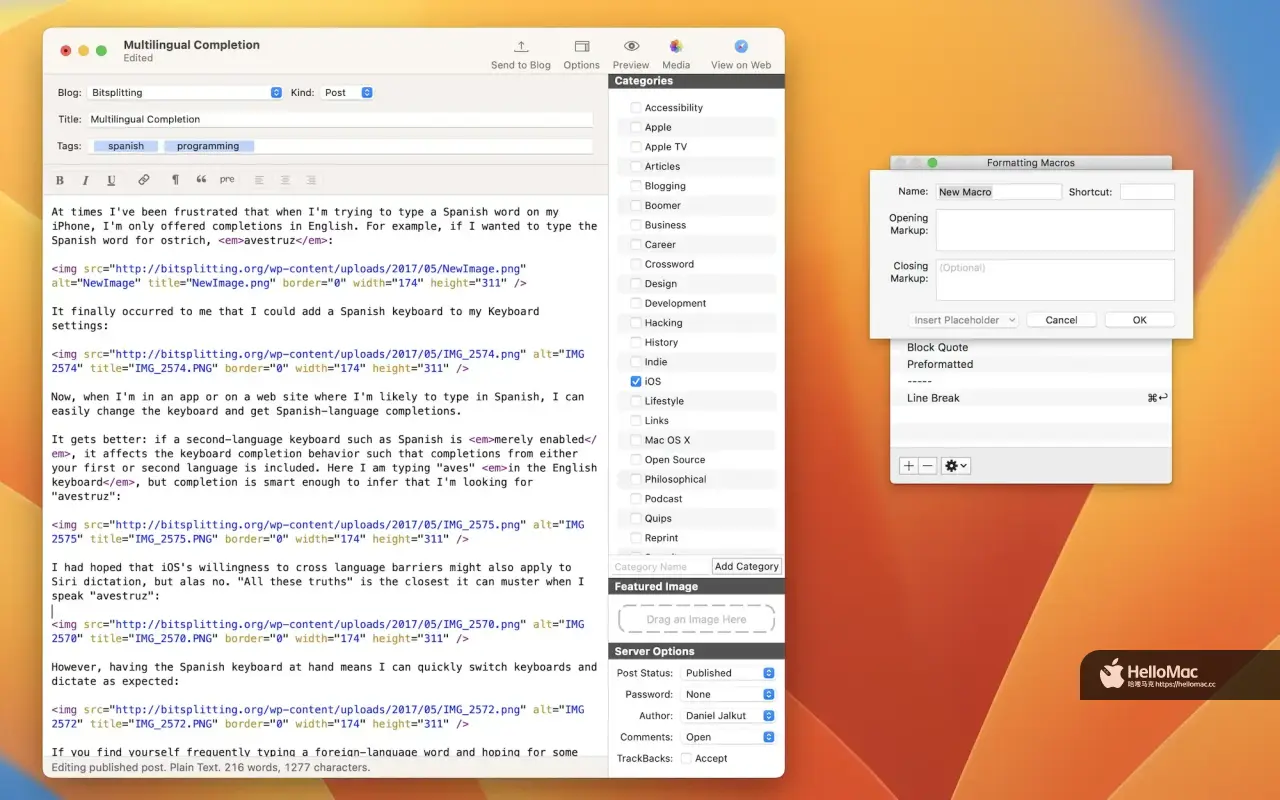The width and height of the screenshot is (1280, 800).
Task: Select the Line Break macro row
Action: click(1030, 398)
